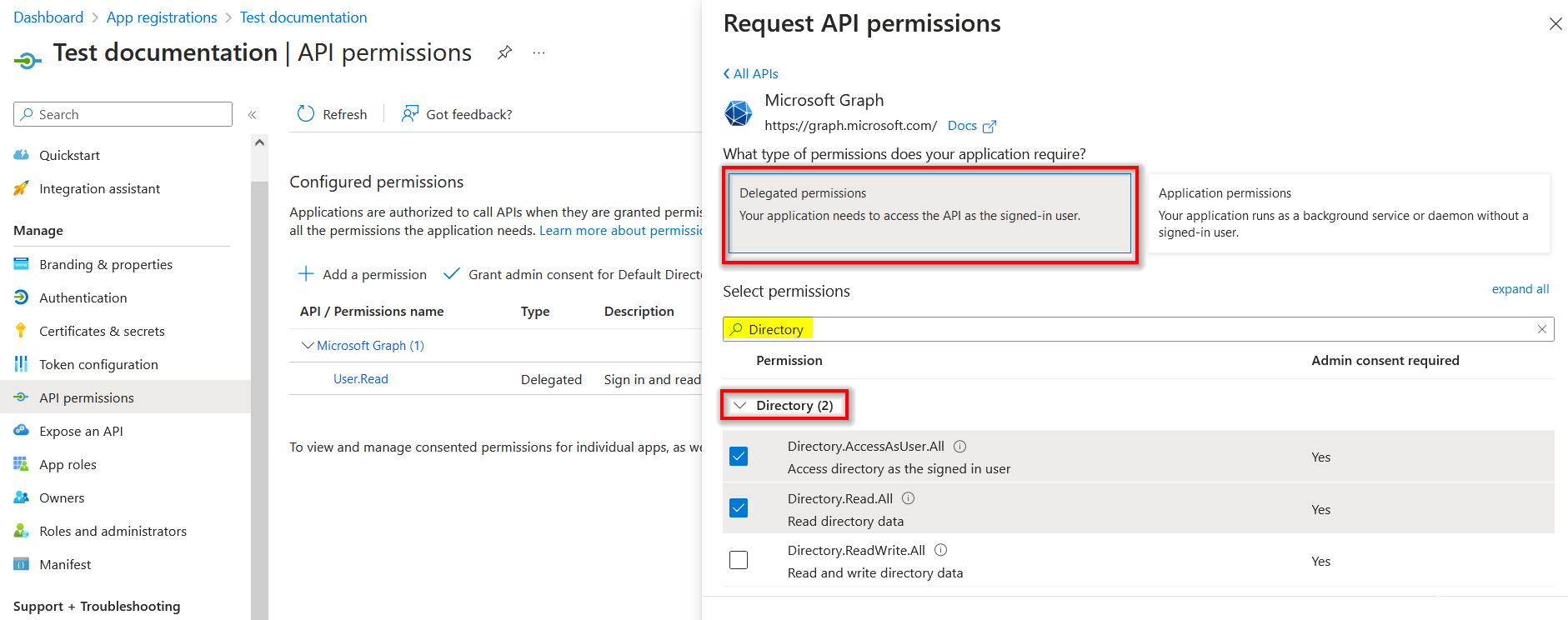This screenshot has height=620, width=1568.
Task: Pin the Test documentation blade
Action: point(504,52)
